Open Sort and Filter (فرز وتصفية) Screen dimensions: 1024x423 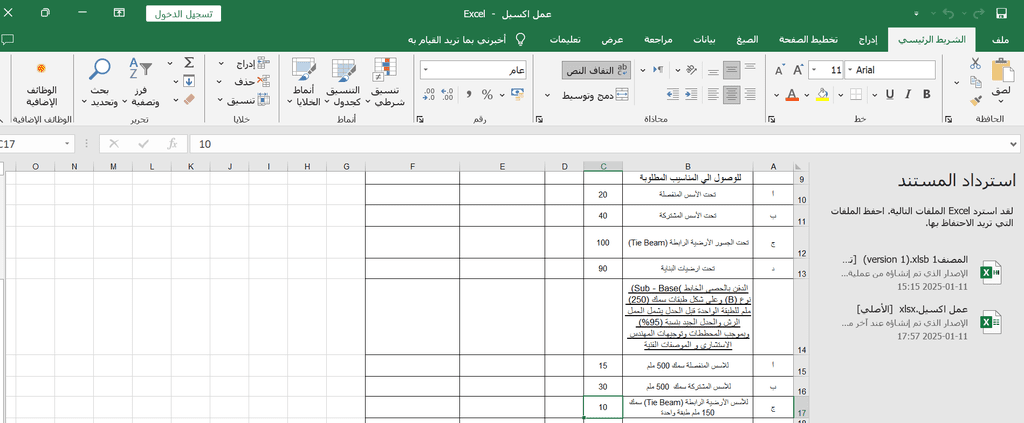tap(140, 83)
